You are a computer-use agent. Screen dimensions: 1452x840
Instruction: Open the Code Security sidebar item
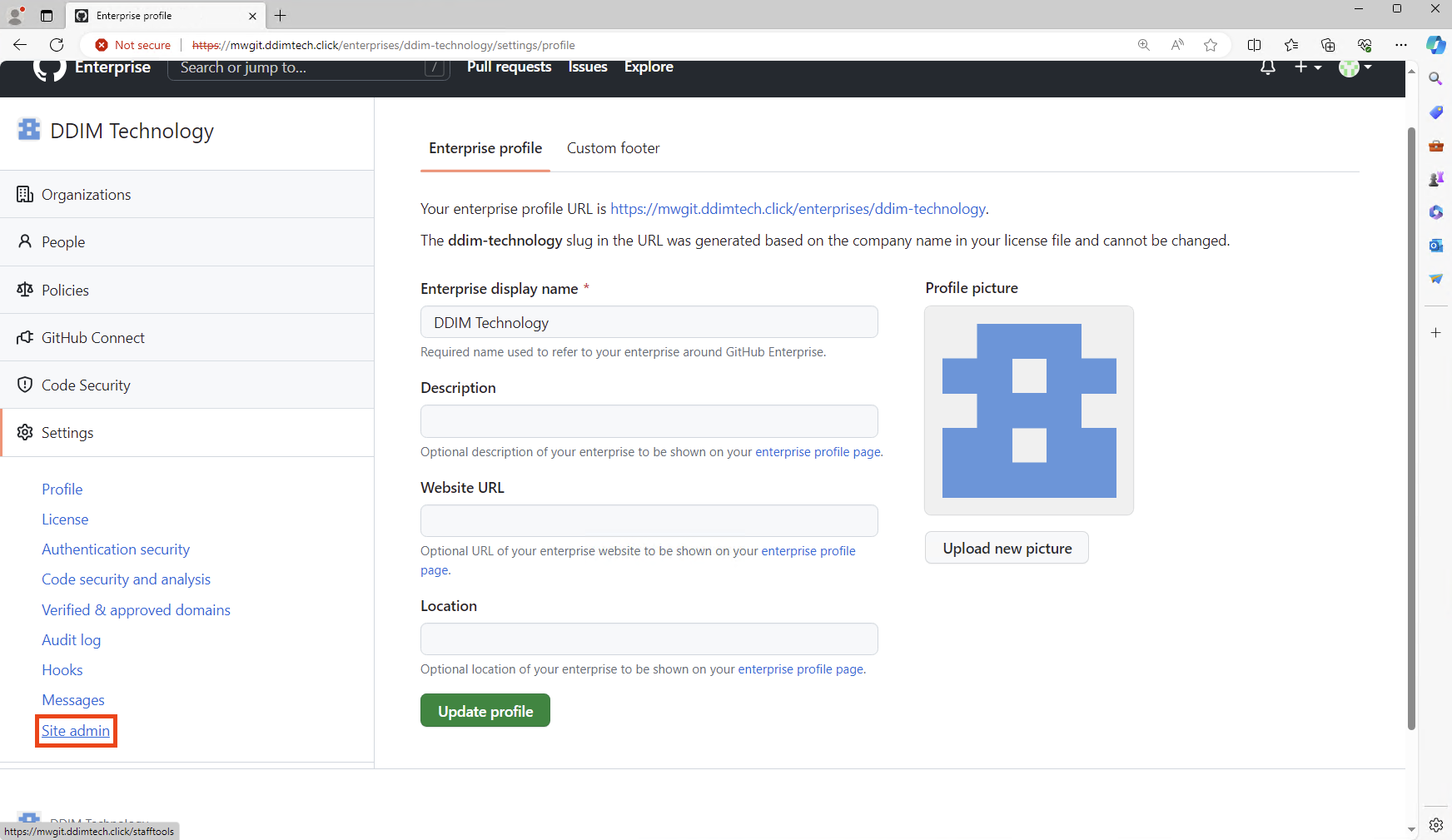pos(186,385)
